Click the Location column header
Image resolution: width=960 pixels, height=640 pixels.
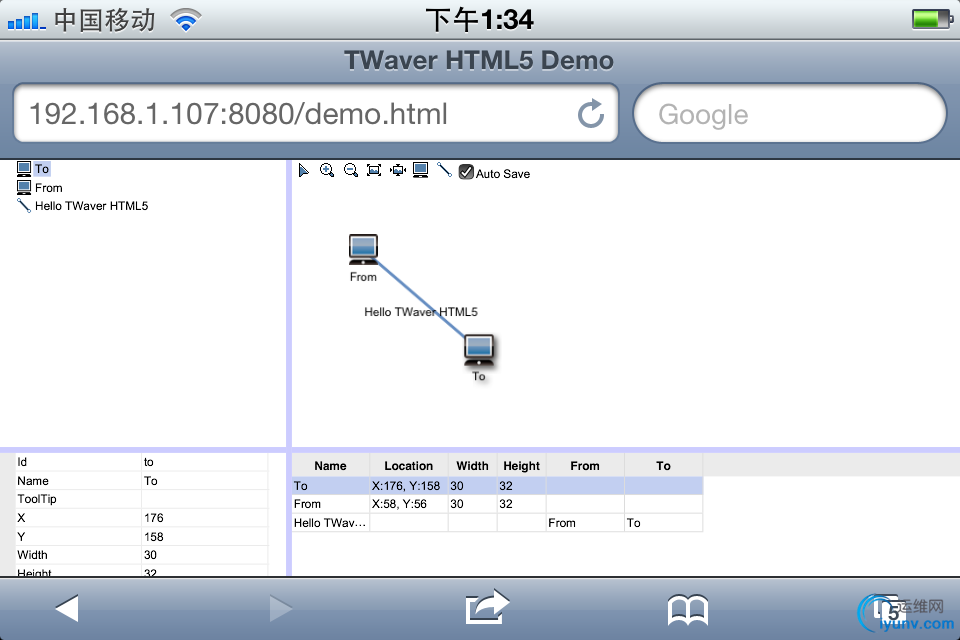(x=408, y=466)
